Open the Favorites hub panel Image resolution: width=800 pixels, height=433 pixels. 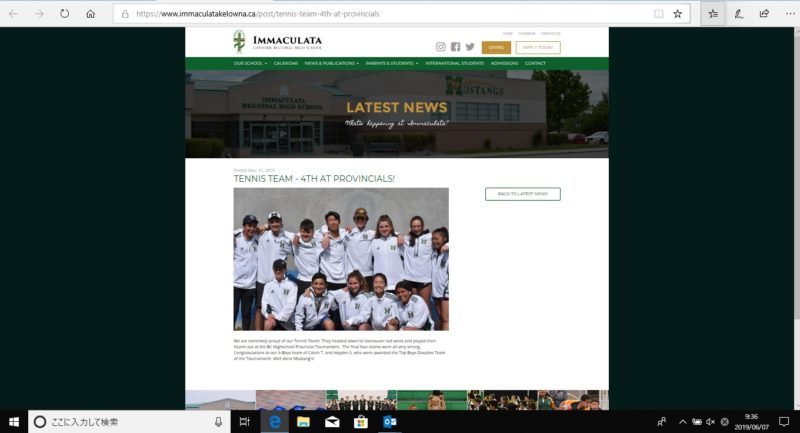(x=712, y=14)
